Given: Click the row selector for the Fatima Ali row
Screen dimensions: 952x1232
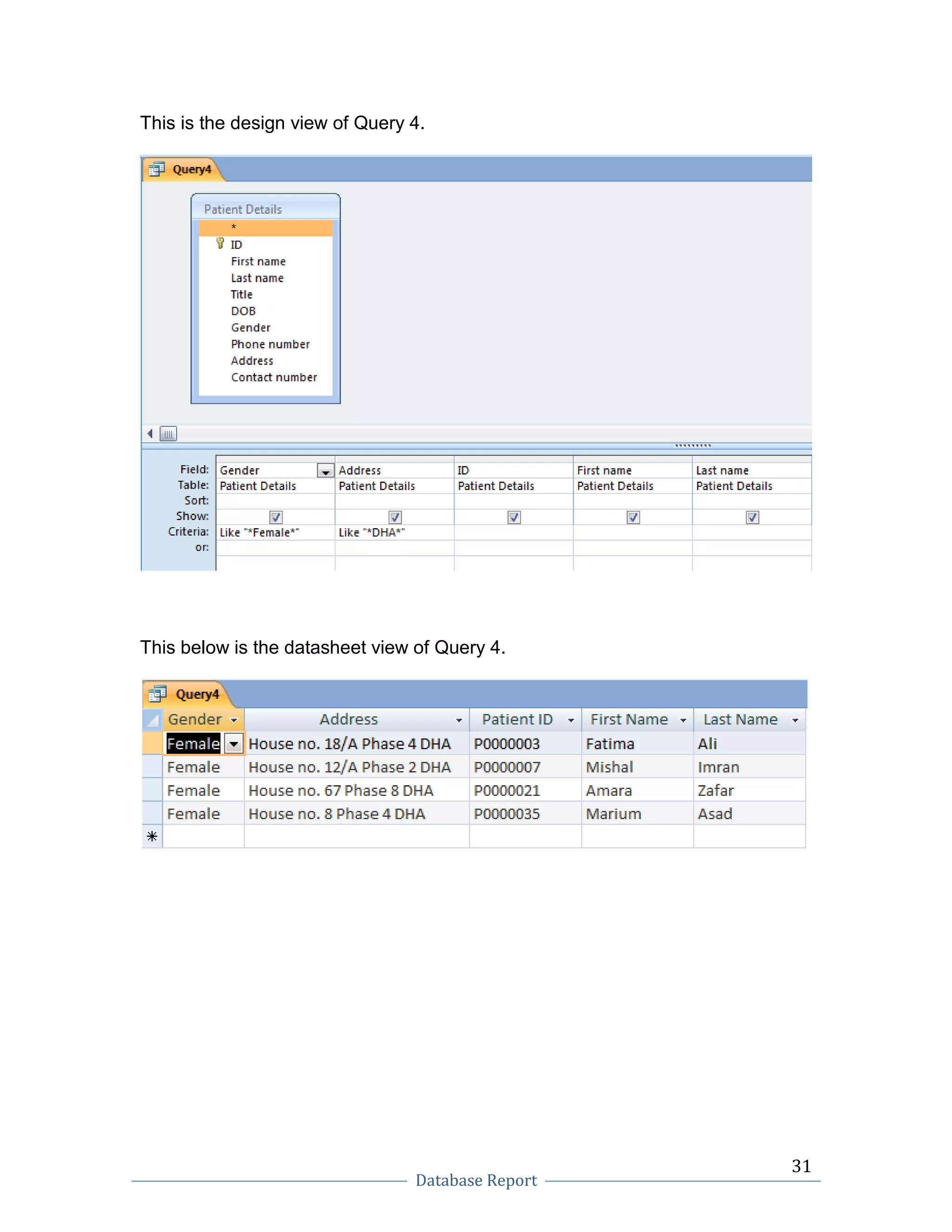Looking at the screenshot, I should coord(152,743).
